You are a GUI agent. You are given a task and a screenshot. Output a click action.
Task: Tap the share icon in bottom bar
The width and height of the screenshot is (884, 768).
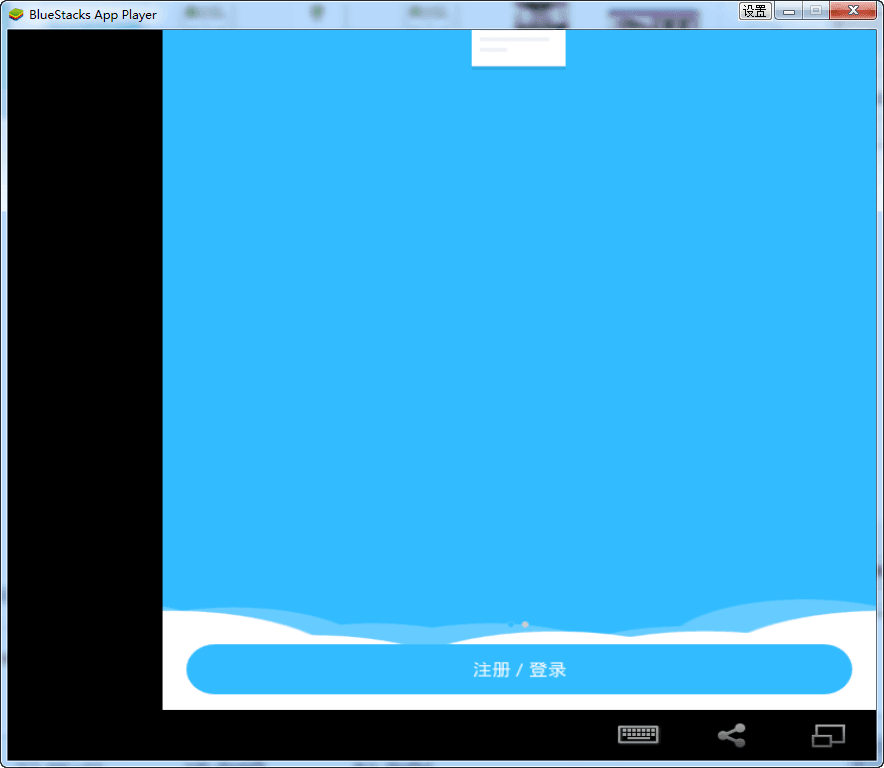732,736
